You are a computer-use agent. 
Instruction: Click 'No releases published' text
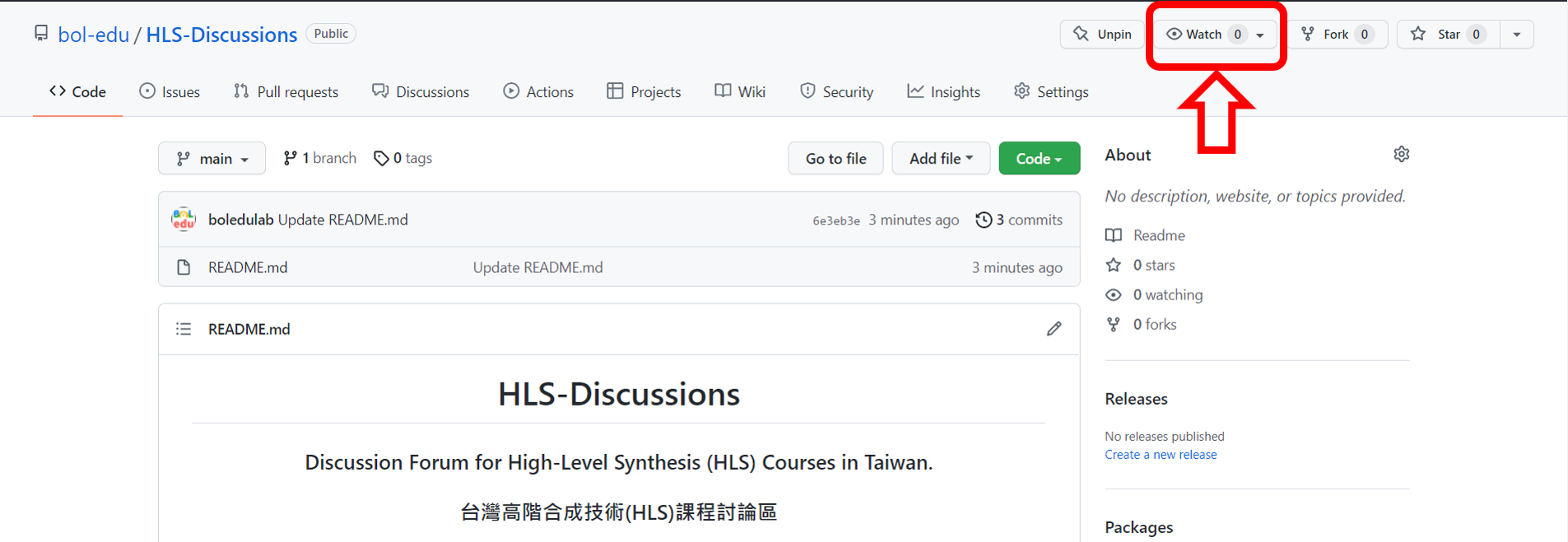[1165, 436]
